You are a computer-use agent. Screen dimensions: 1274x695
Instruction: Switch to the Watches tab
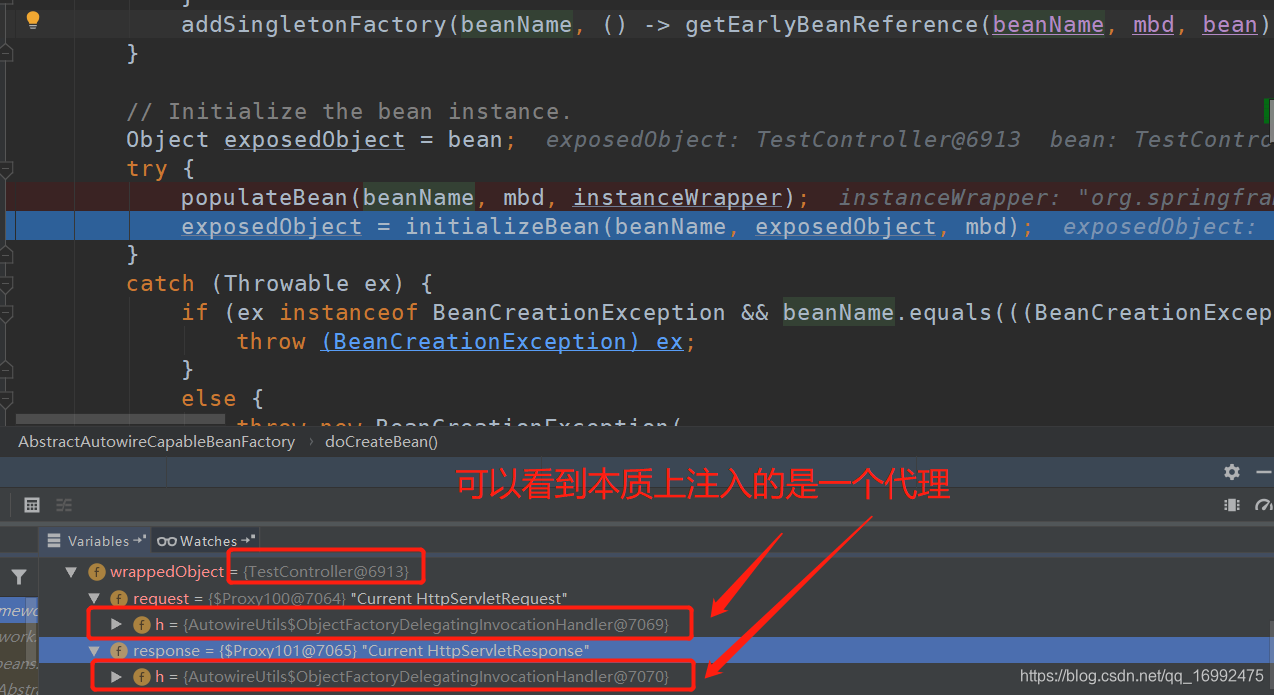[x=206, y=541]
